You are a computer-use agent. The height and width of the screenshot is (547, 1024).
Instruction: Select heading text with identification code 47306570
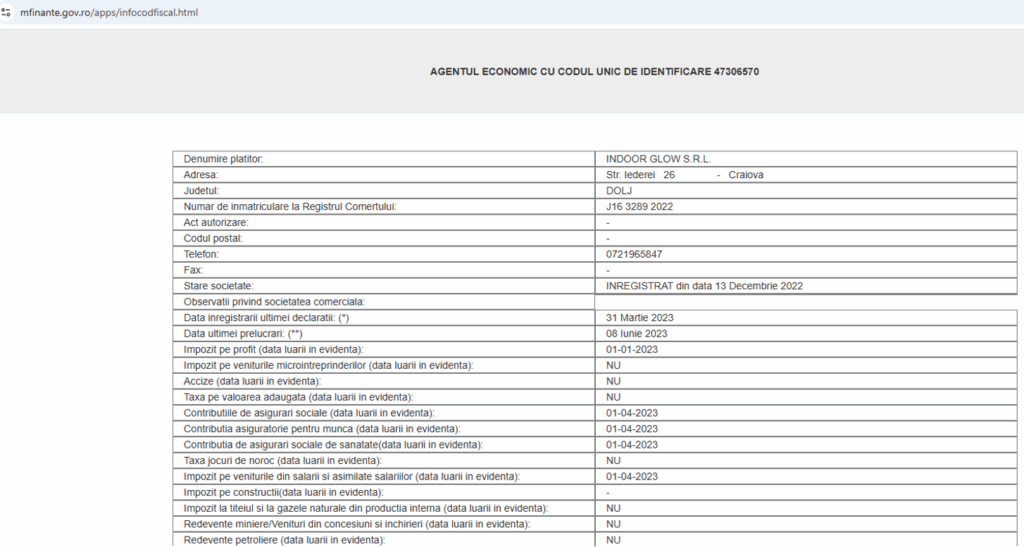click(594, 72)
